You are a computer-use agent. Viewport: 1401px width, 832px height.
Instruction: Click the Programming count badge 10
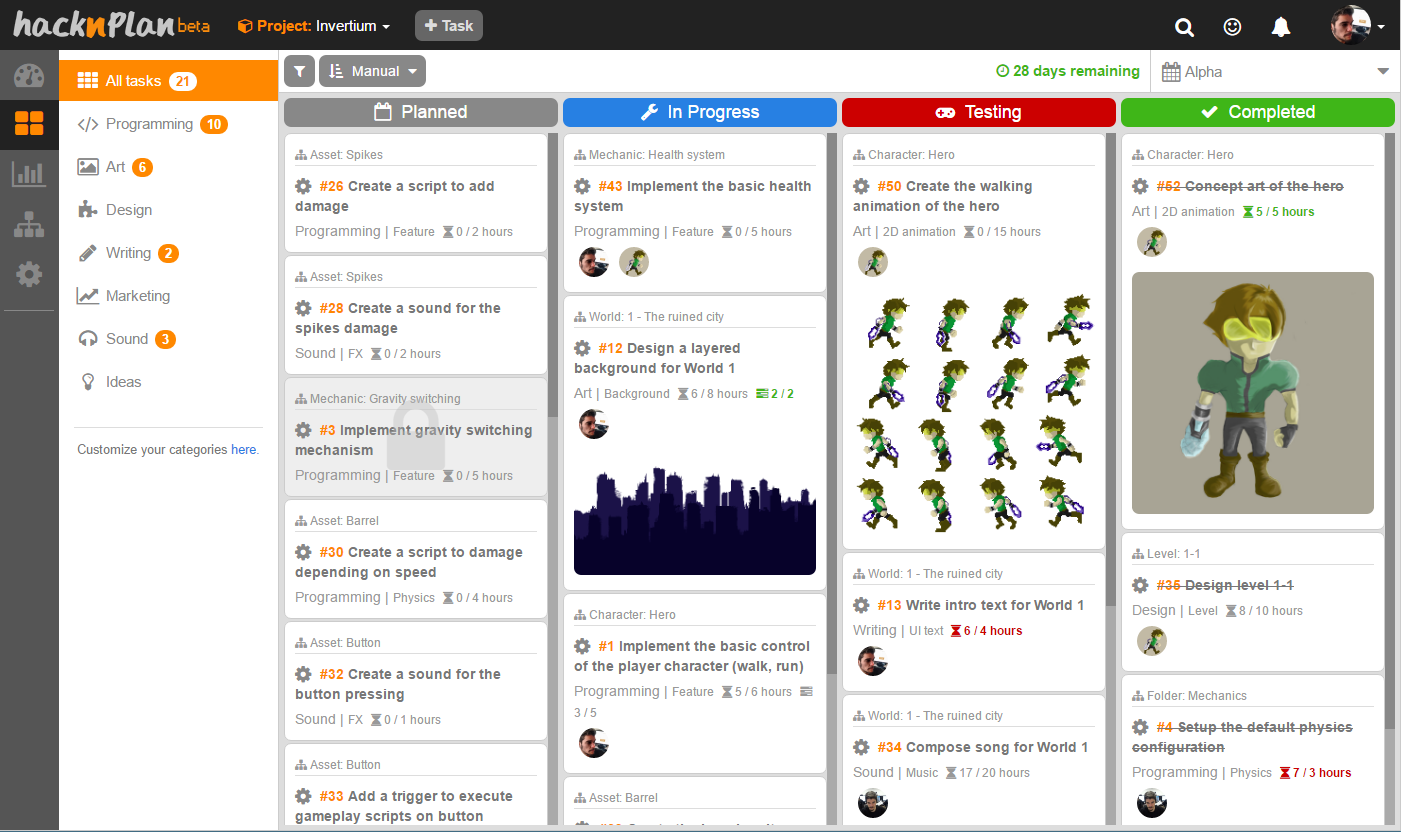pyautogui.click(x=214, y=124)
